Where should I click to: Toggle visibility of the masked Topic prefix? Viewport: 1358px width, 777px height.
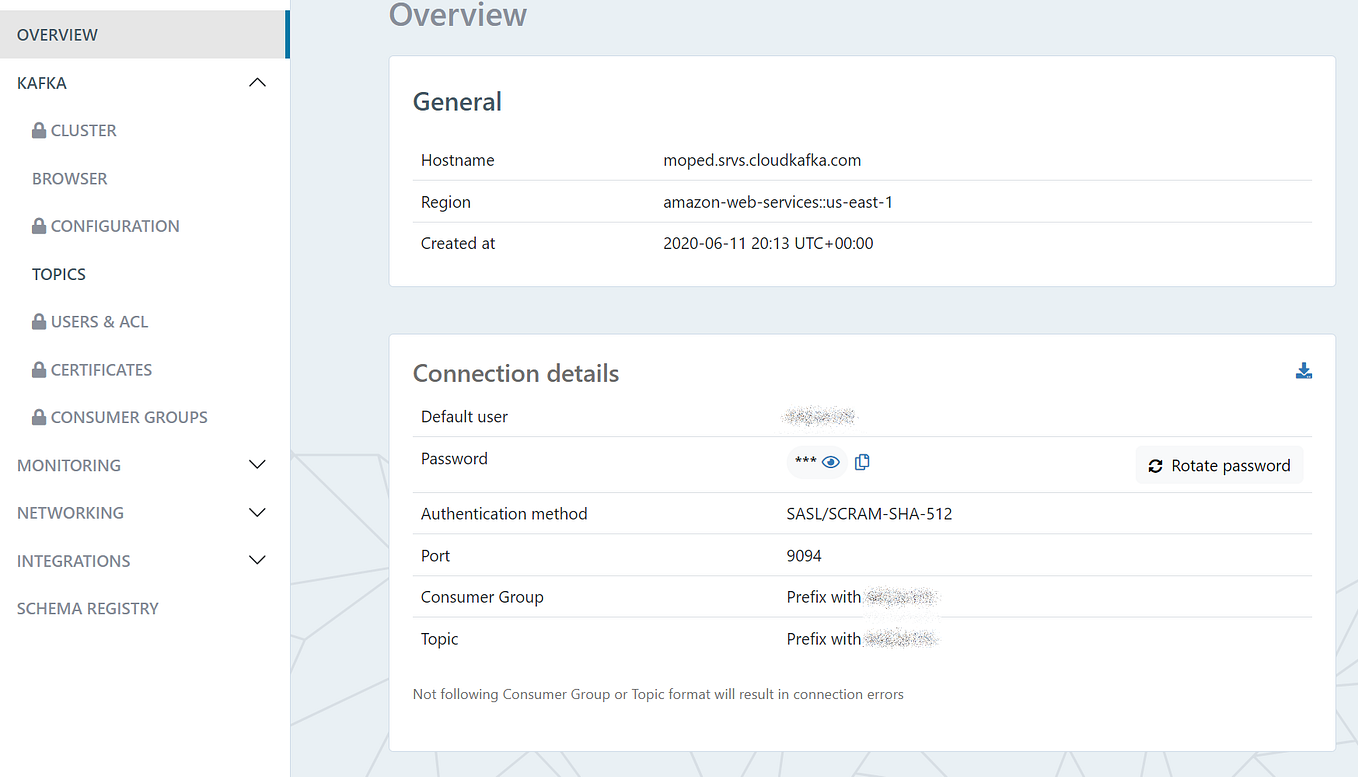click(x=903, y=638)
